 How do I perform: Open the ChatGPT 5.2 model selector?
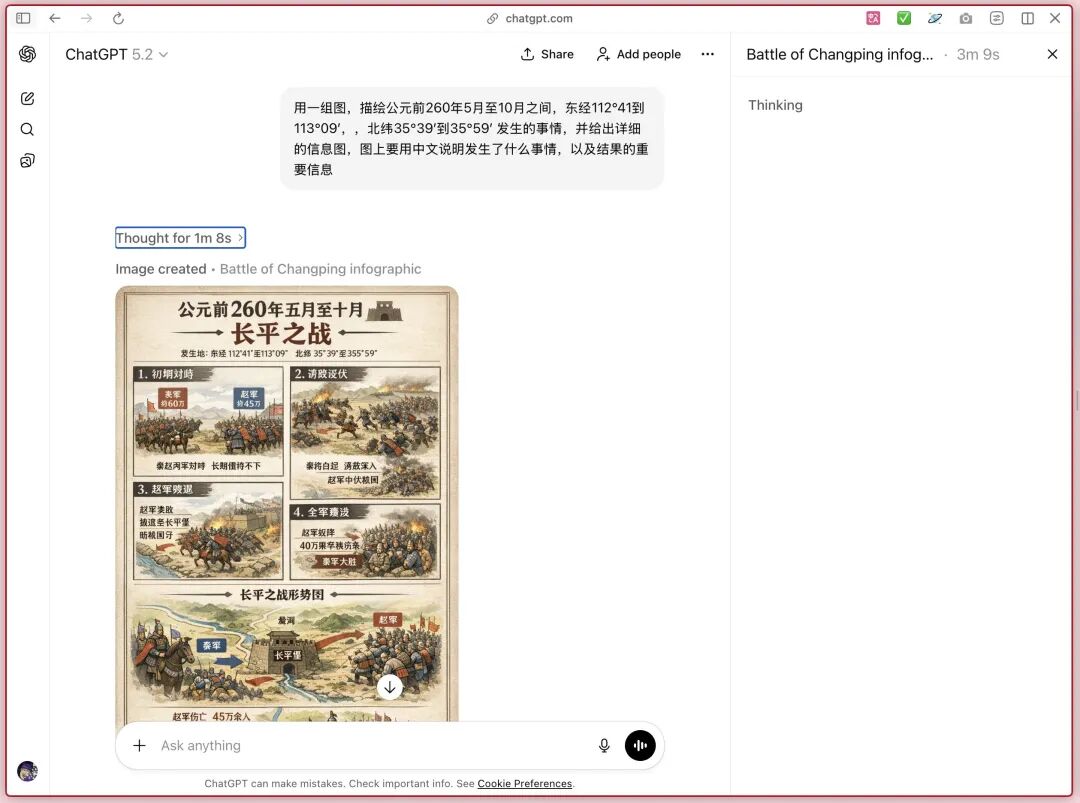(117, 55)
